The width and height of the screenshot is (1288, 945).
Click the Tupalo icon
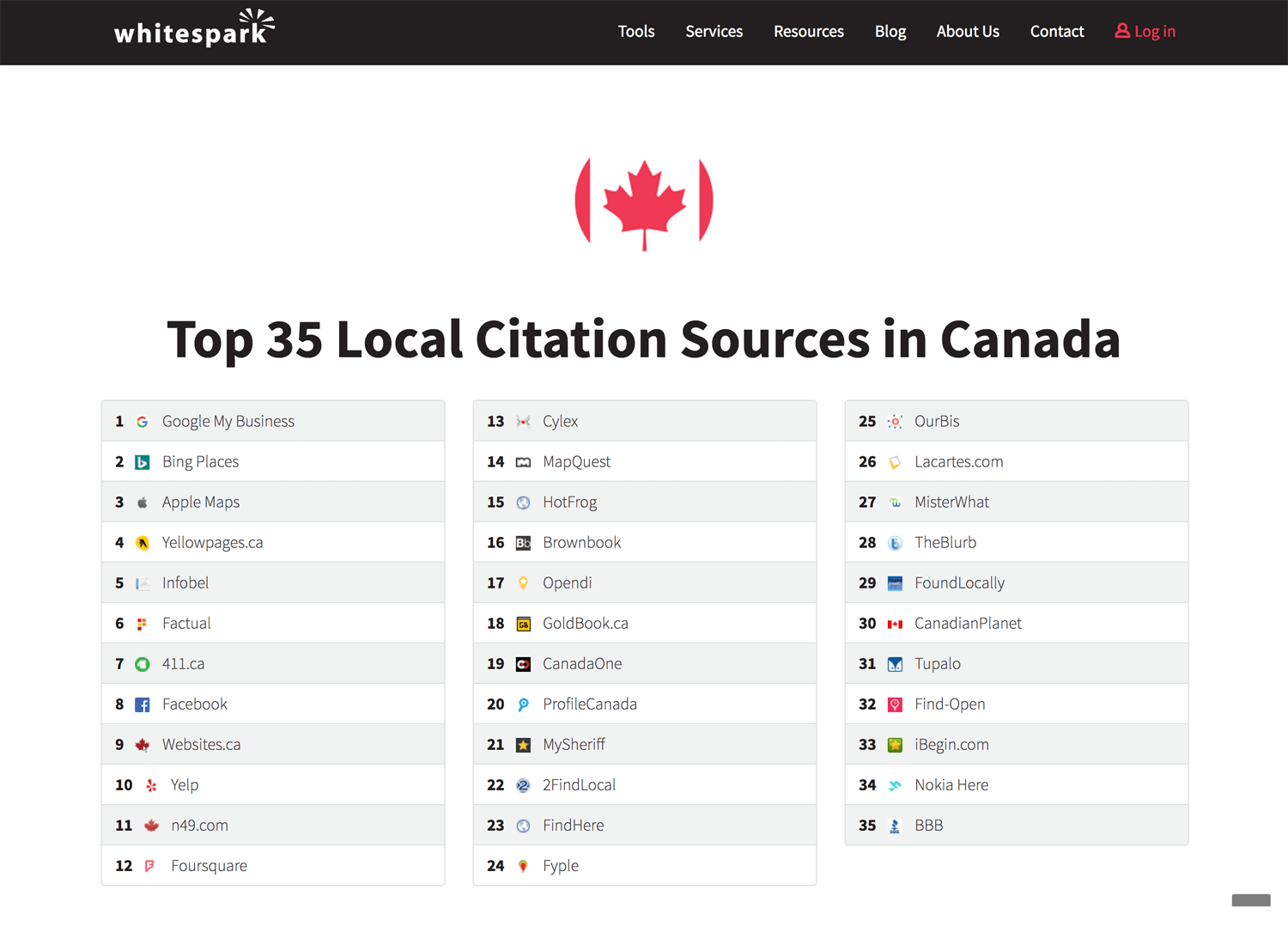coord(895,664)
